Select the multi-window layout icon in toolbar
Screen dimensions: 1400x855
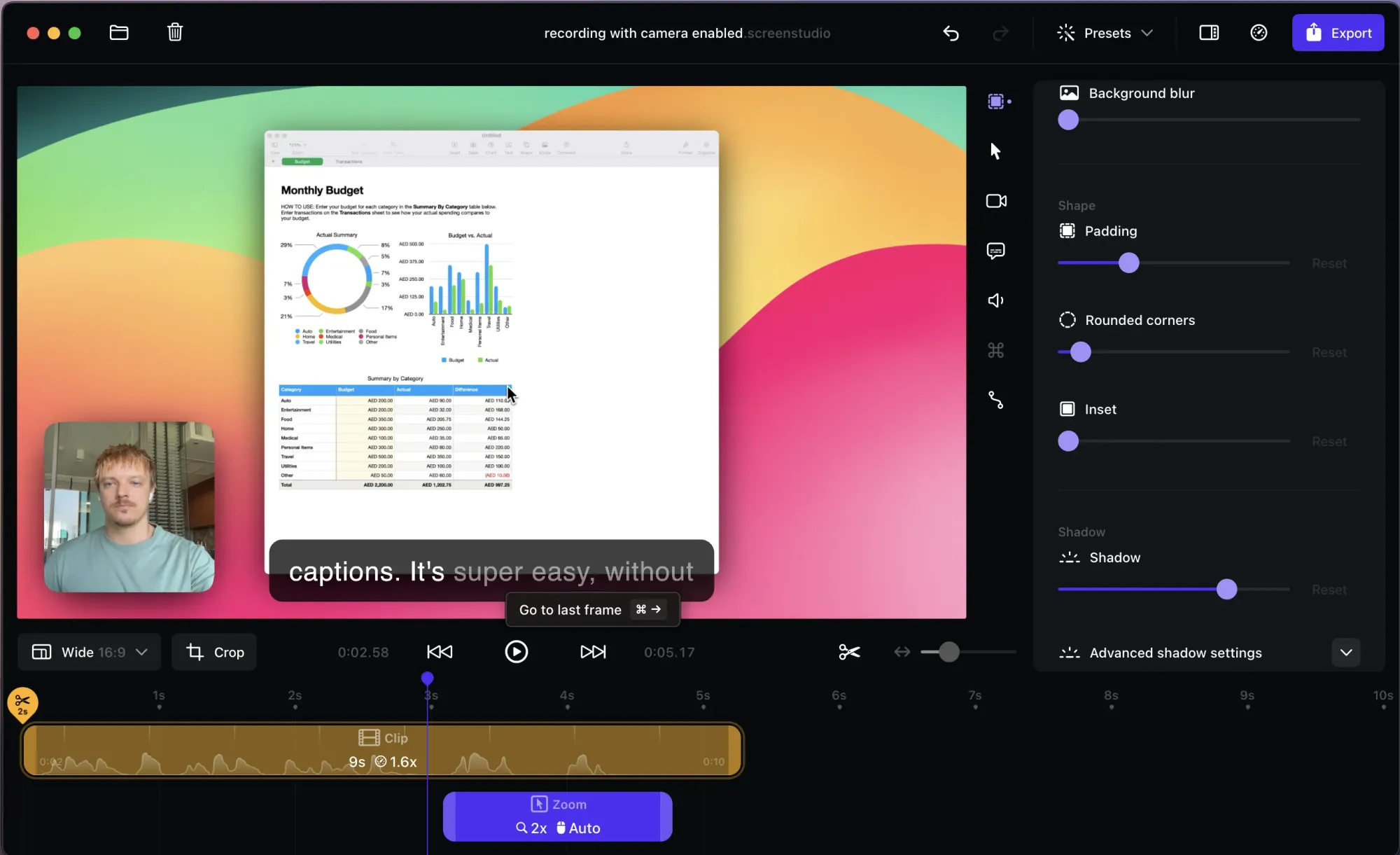pos(1209,33)
